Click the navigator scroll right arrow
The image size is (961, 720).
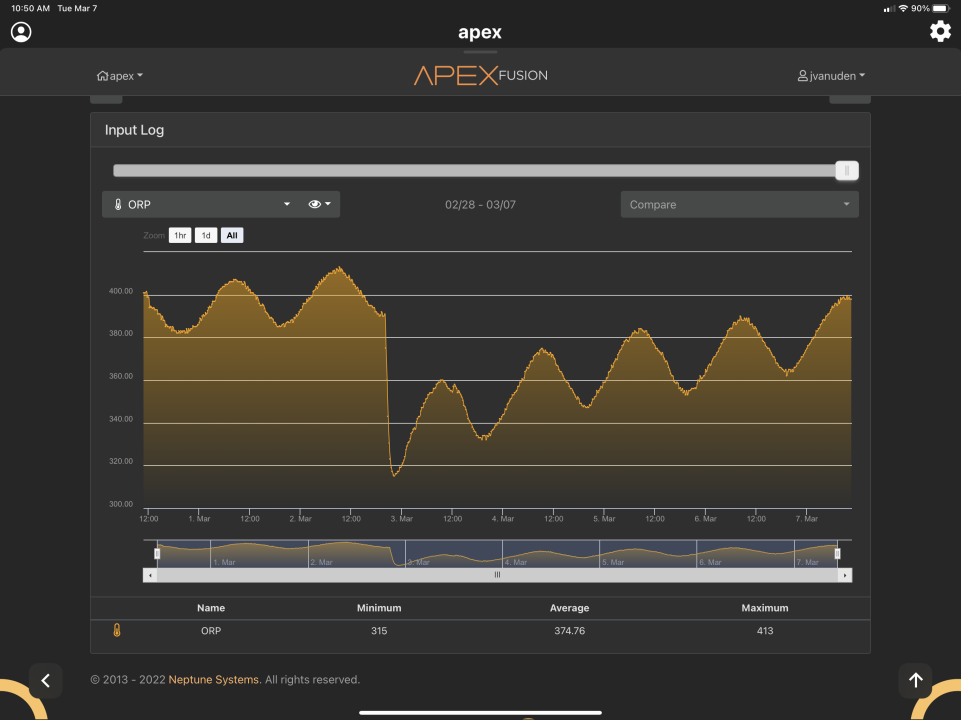pyautogui.click(x=846, y=575)
